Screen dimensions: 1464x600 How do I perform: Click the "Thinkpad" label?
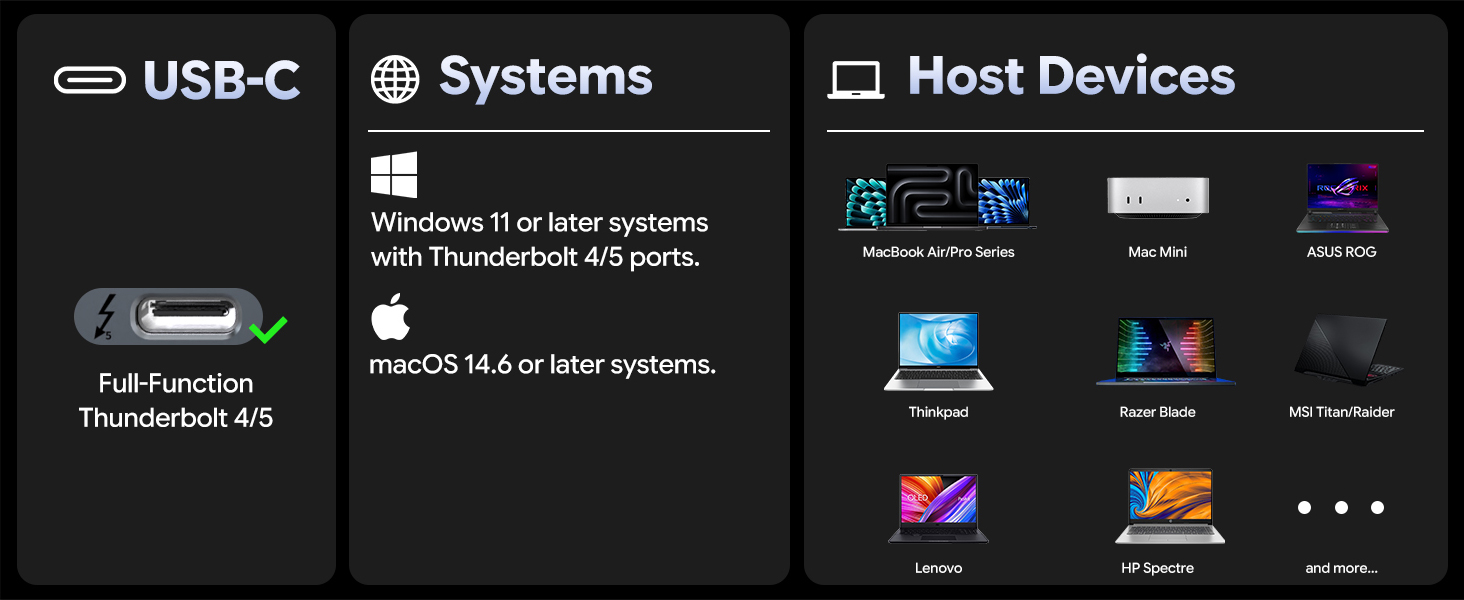(x=938, y=412)
